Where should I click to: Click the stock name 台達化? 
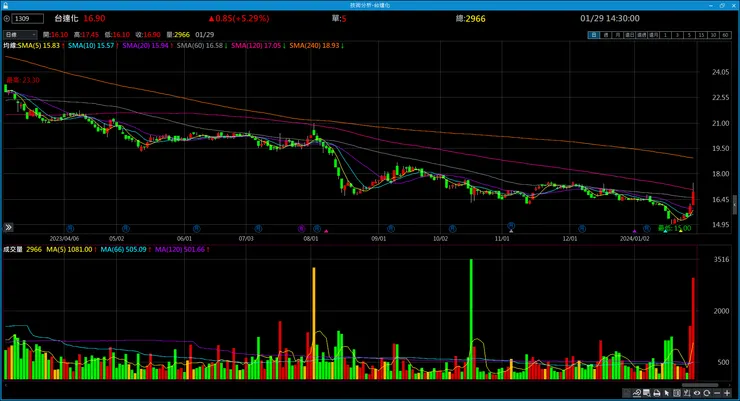[66, 18]
